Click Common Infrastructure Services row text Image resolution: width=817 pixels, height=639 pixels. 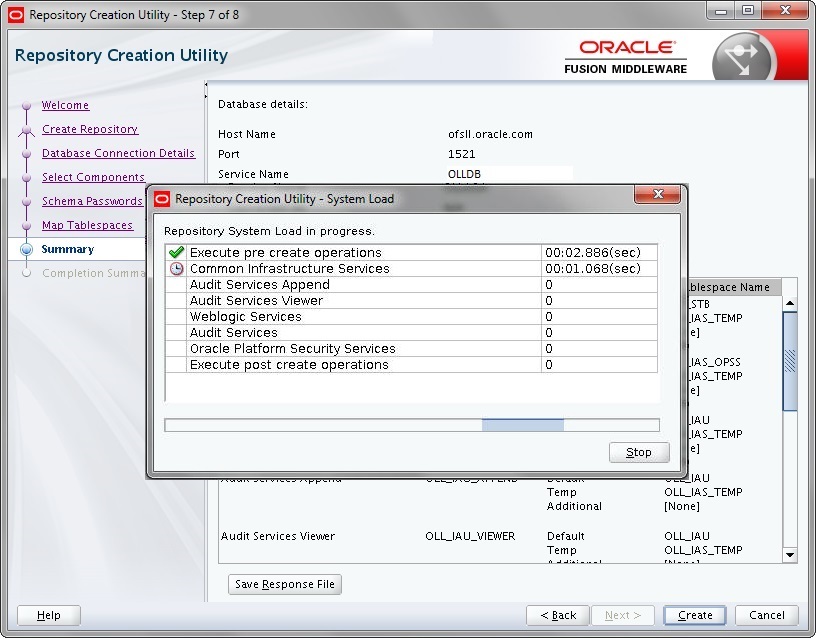click(x=290, y=268)
